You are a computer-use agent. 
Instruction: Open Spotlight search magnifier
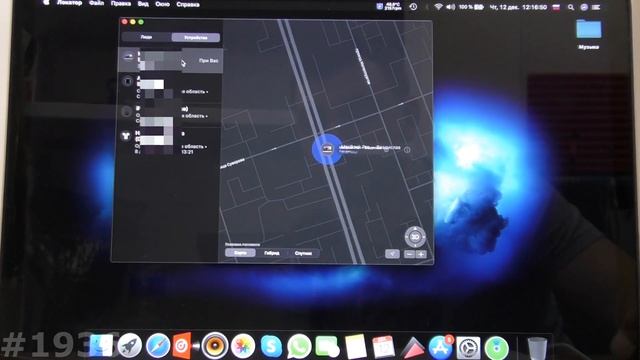pyautogui.click(x=571, y=7)
